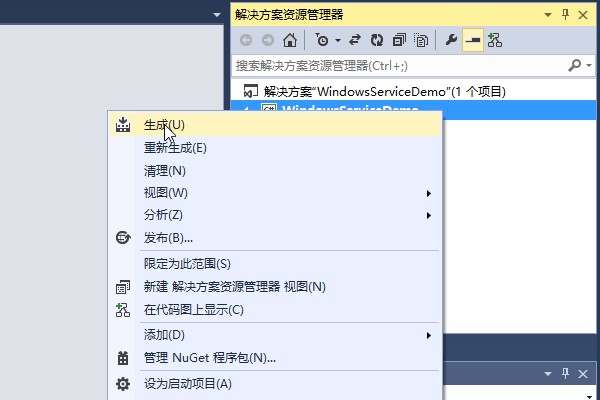600x400 pixels.
Task: Click 设为启动项目(A) in the context menu
Action: click(x=187, y=384)
